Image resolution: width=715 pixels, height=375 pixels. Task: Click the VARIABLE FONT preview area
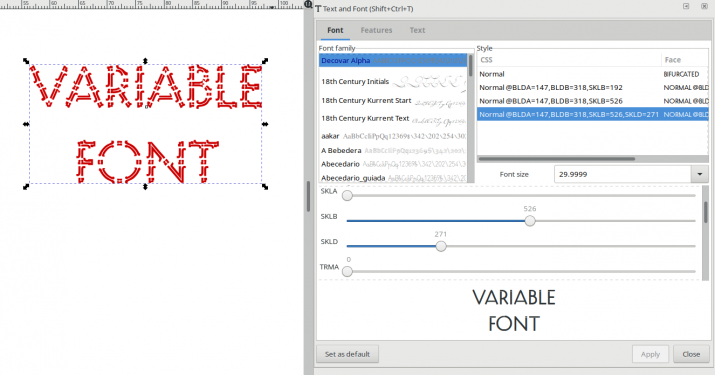514,311
